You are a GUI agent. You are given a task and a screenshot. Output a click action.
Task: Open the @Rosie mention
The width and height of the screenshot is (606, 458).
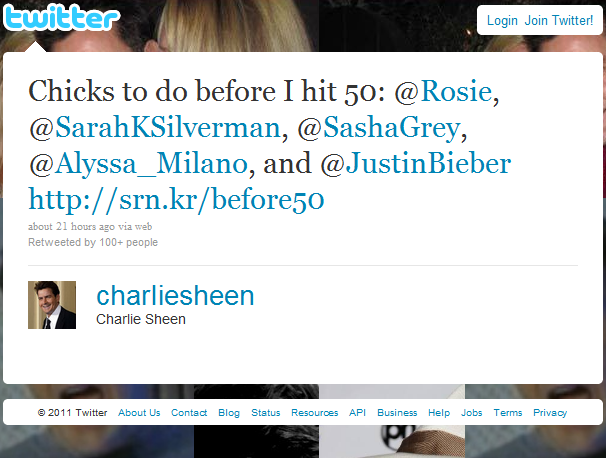click(443, 91)
